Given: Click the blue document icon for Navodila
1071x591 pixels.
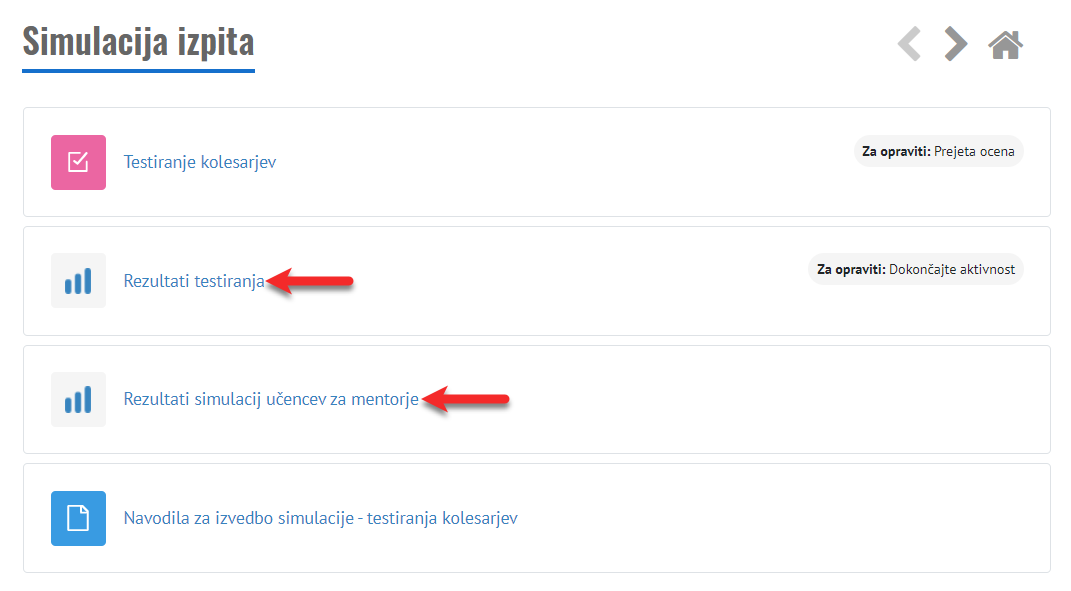Looking at the screenshot, I should click(x=78, y=518).
